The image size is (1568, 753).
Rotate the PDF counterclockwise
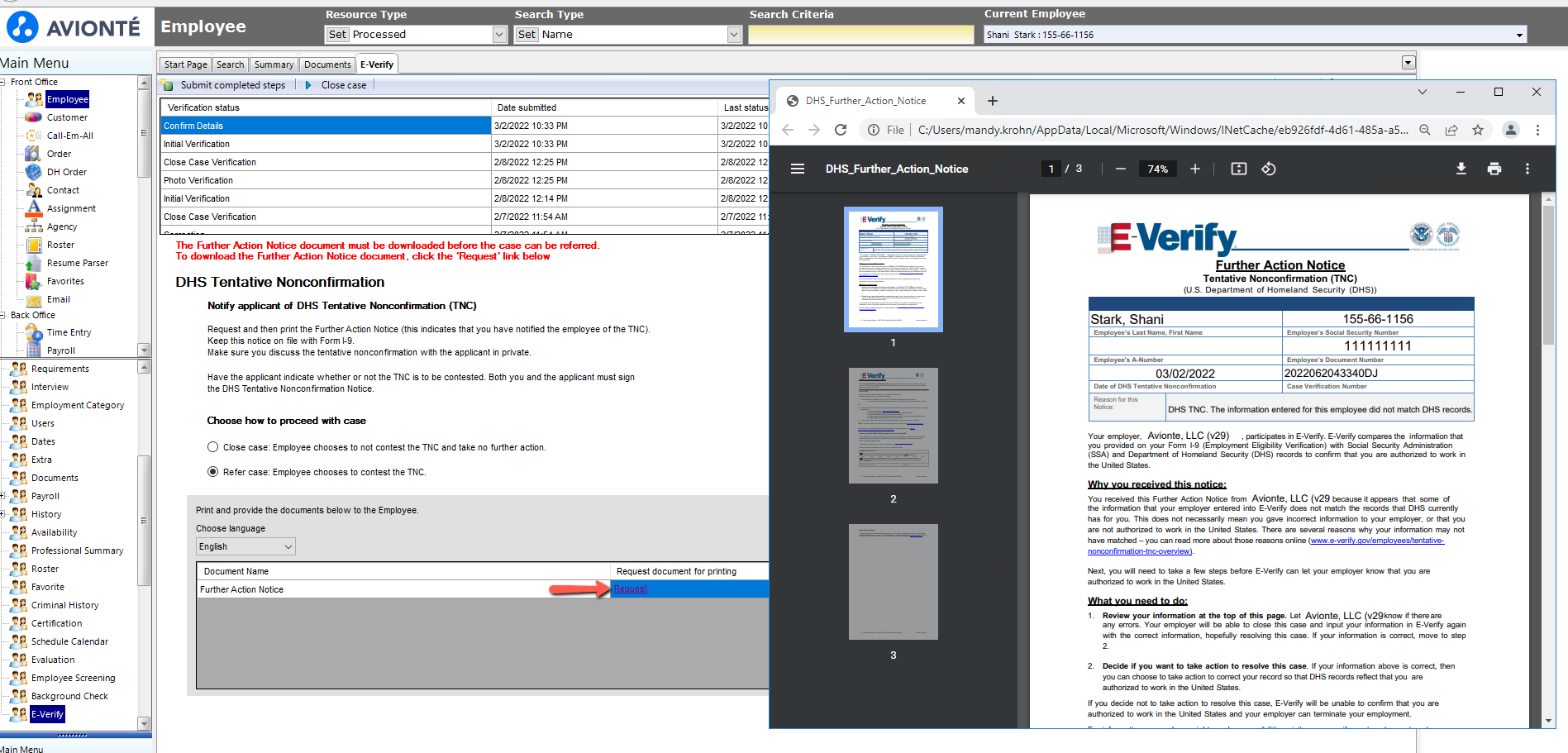tap(1269, 169)
